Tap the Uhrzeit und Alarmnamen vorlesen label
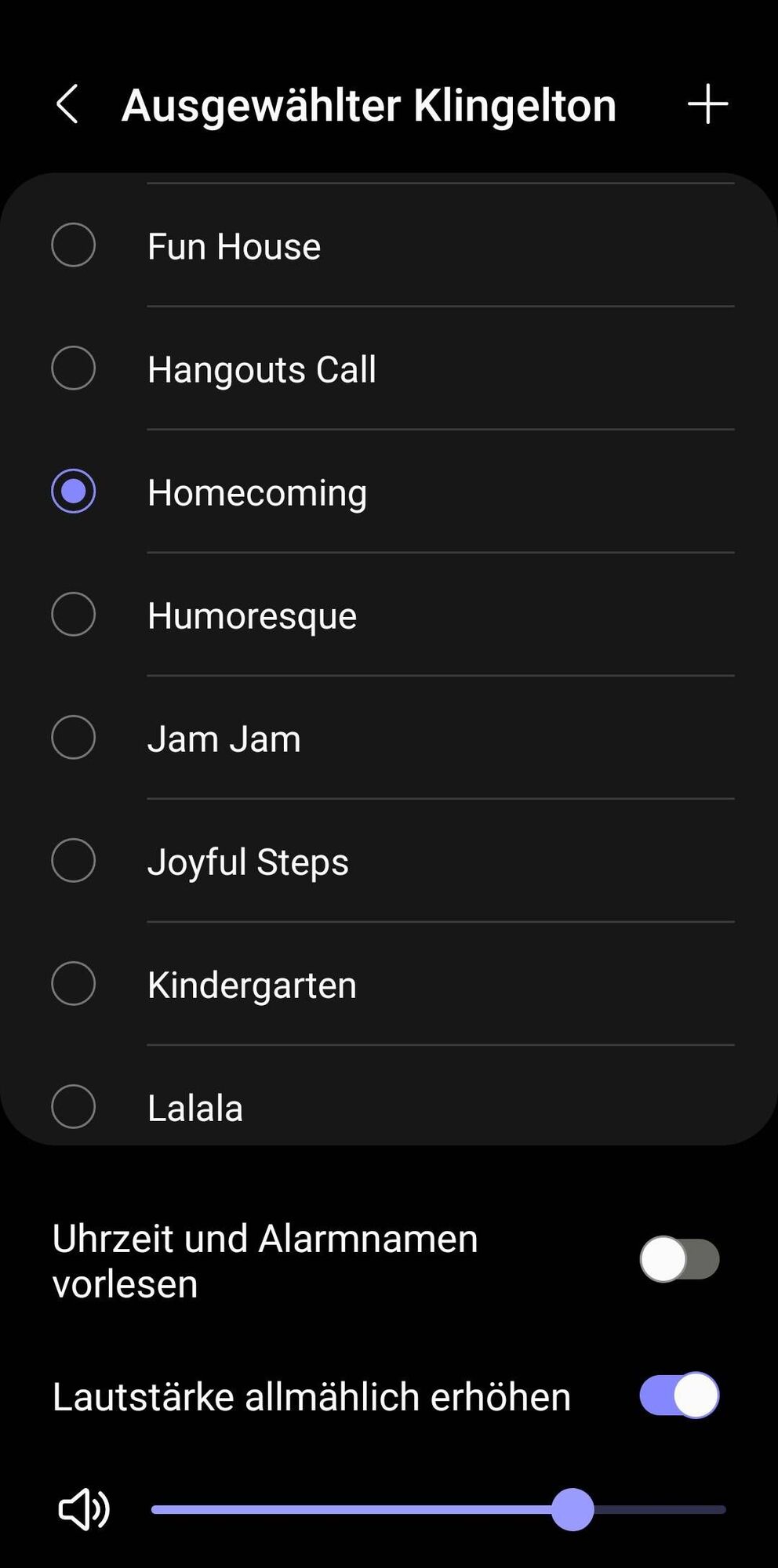Viewport: 778px width, 1568px height. coord(265,1261)
